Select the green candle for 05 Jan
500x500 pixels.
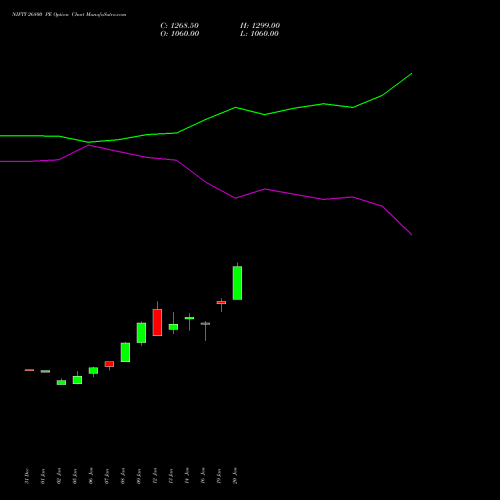77,380
